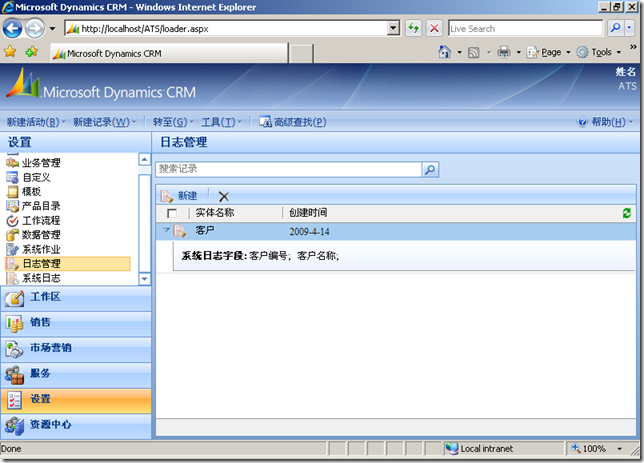Image resolution: width=644 pixels, height=463 pixels.
Task: Open the Home button dropdown arrow
Action: [459, 53]
